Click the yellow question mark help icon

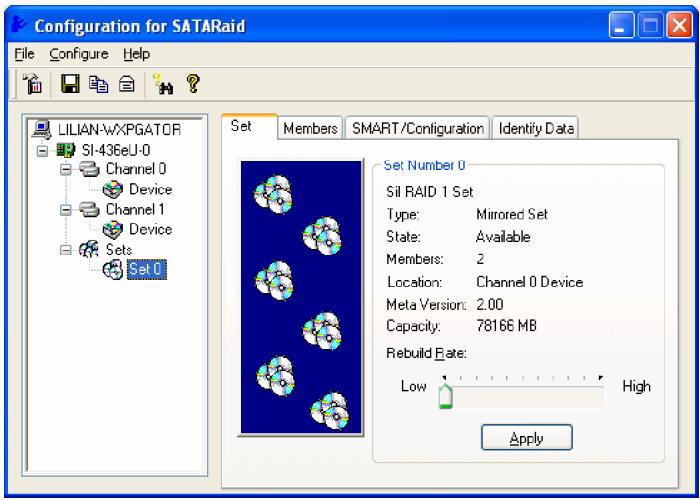[x=193, y=83]
